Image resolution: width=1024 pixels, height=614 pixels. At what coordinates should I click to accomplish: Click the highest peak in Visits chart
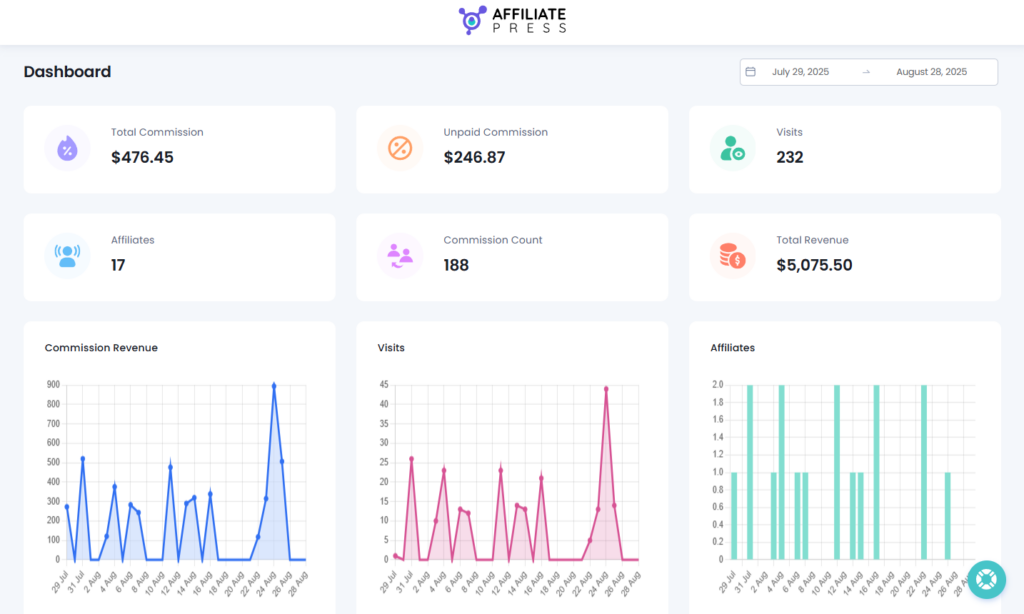[606, 389]
